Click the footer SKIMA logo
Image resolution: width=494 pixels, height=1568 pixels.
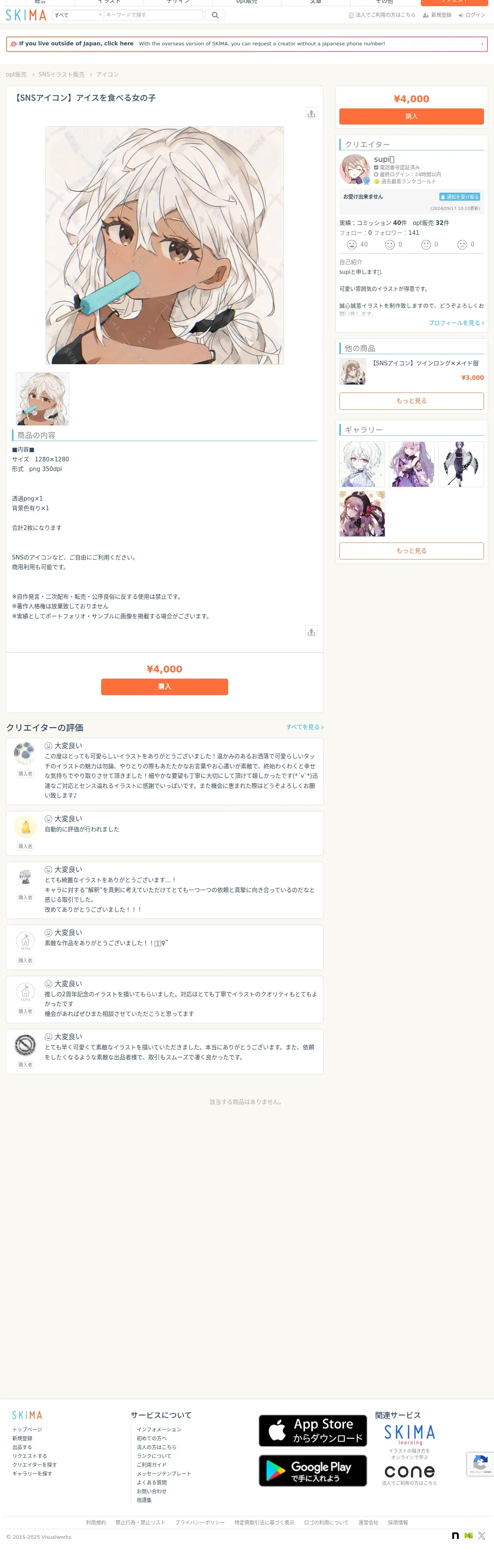27,1415
